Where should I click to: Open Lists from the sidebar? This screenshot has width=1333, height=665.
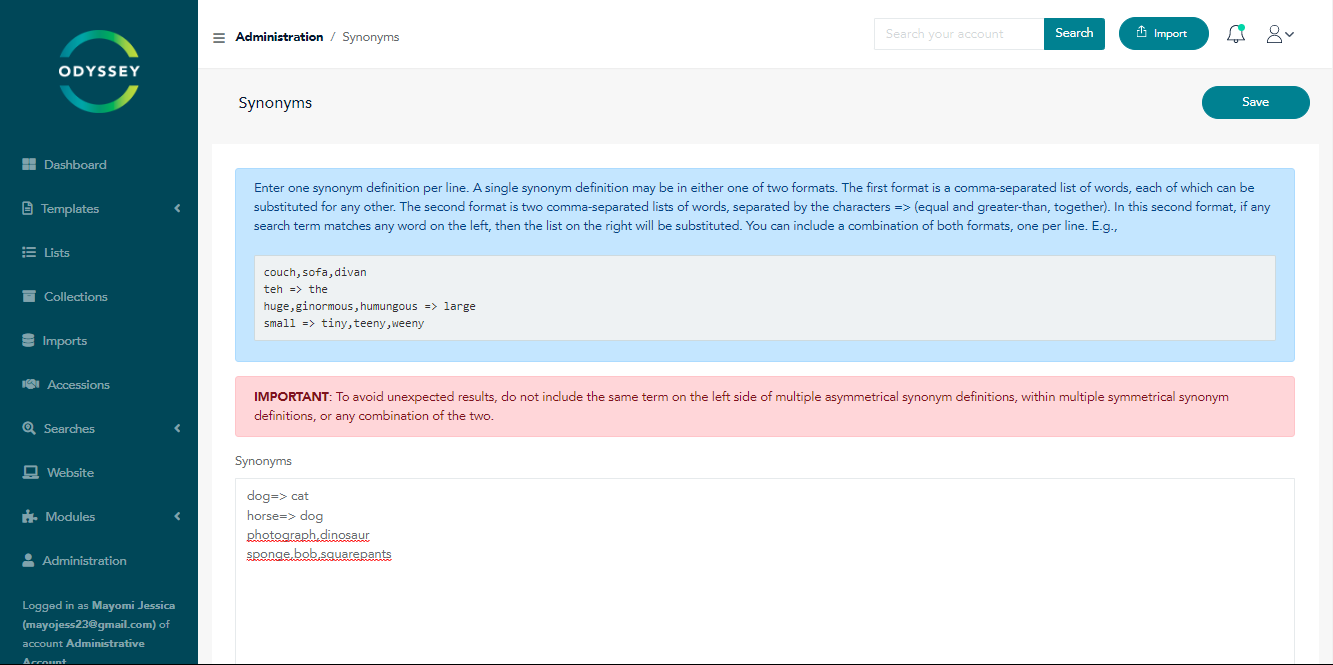57,253
